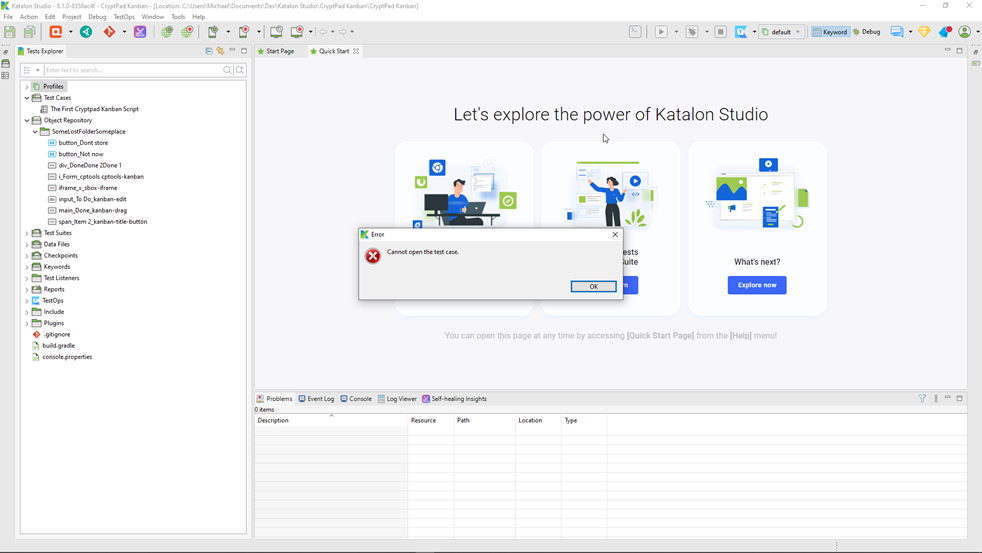Screen dimensions: 982x553
Task: Click the orange Katalon integration icon
Action: pyautogui.click(x=56, y=31)
